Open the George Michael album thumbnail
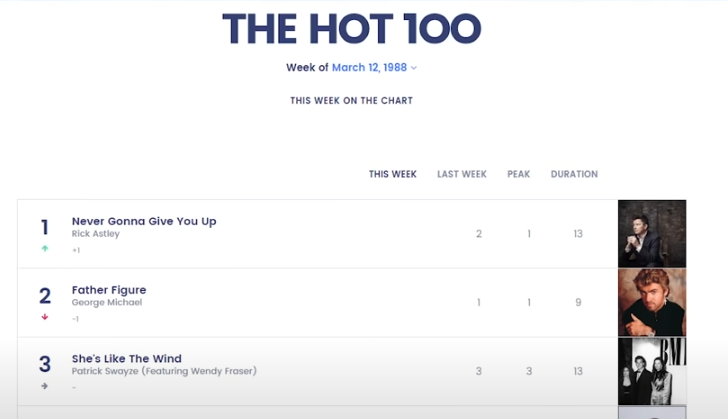 [652, 302]
